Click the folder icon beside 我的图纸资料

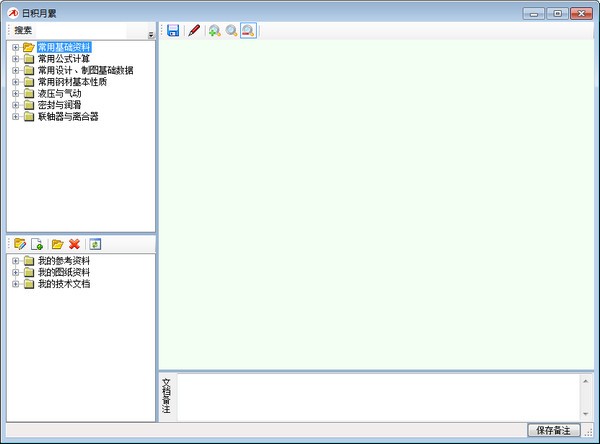29,272
